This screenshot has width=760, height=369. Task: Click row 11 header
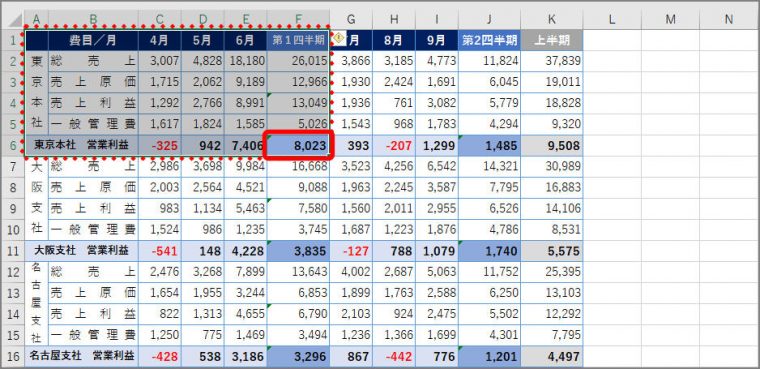click(13, 251)
